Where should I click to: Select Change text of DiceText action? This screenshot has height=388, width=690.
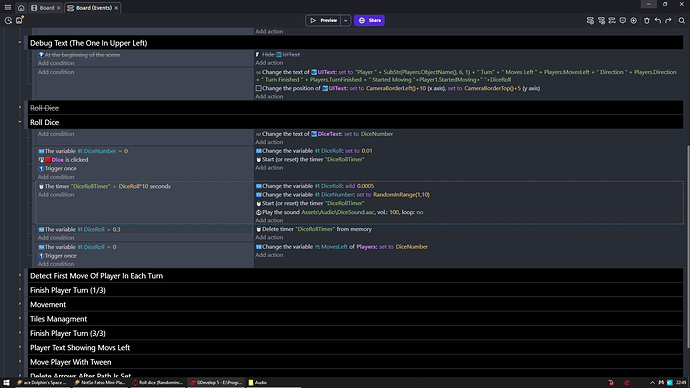324,134
